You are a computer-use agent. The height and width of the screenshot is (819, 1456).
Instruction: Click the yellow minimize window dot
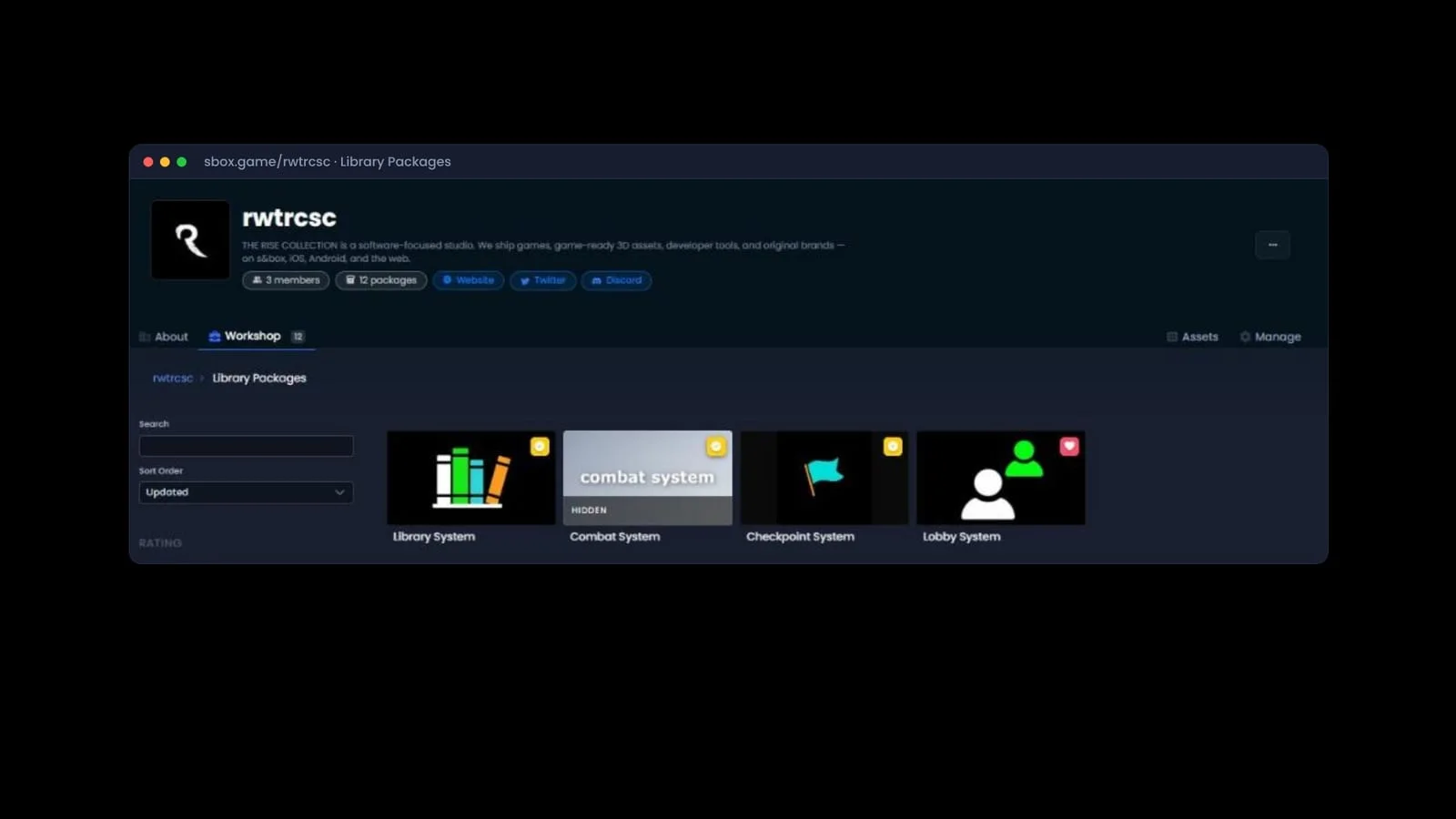165,162
